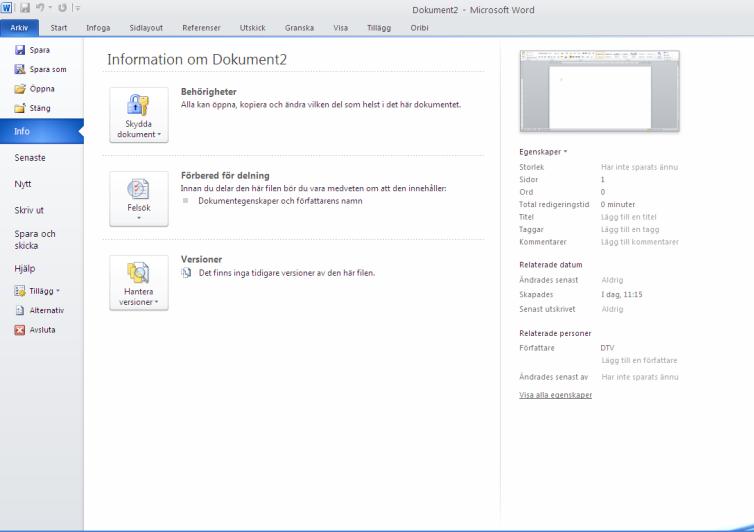
Task: Open the Hjälp page
Action: pyautogui.click(x=25, y=269)
